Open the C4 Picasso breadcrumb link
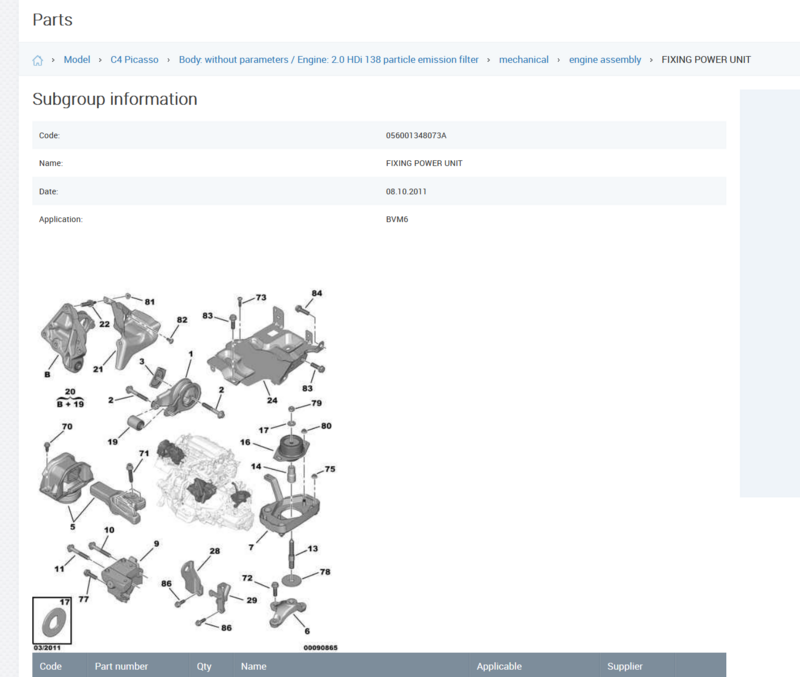800x677 pixels. point(135,60)
